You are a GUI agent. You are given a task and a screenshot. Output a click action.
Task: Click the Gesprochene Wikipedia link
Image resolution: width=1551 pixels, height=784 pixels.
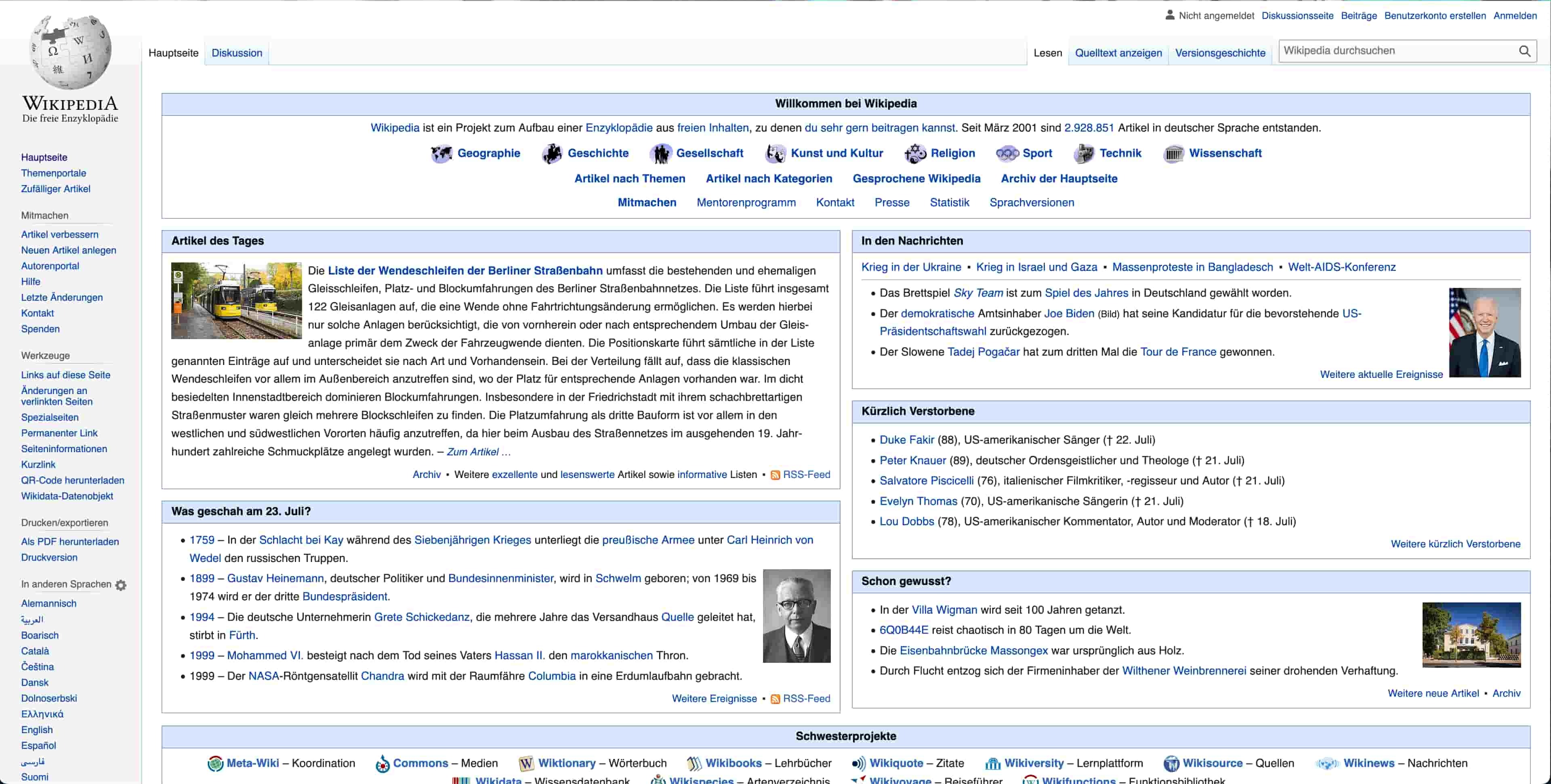click(916, 179)
